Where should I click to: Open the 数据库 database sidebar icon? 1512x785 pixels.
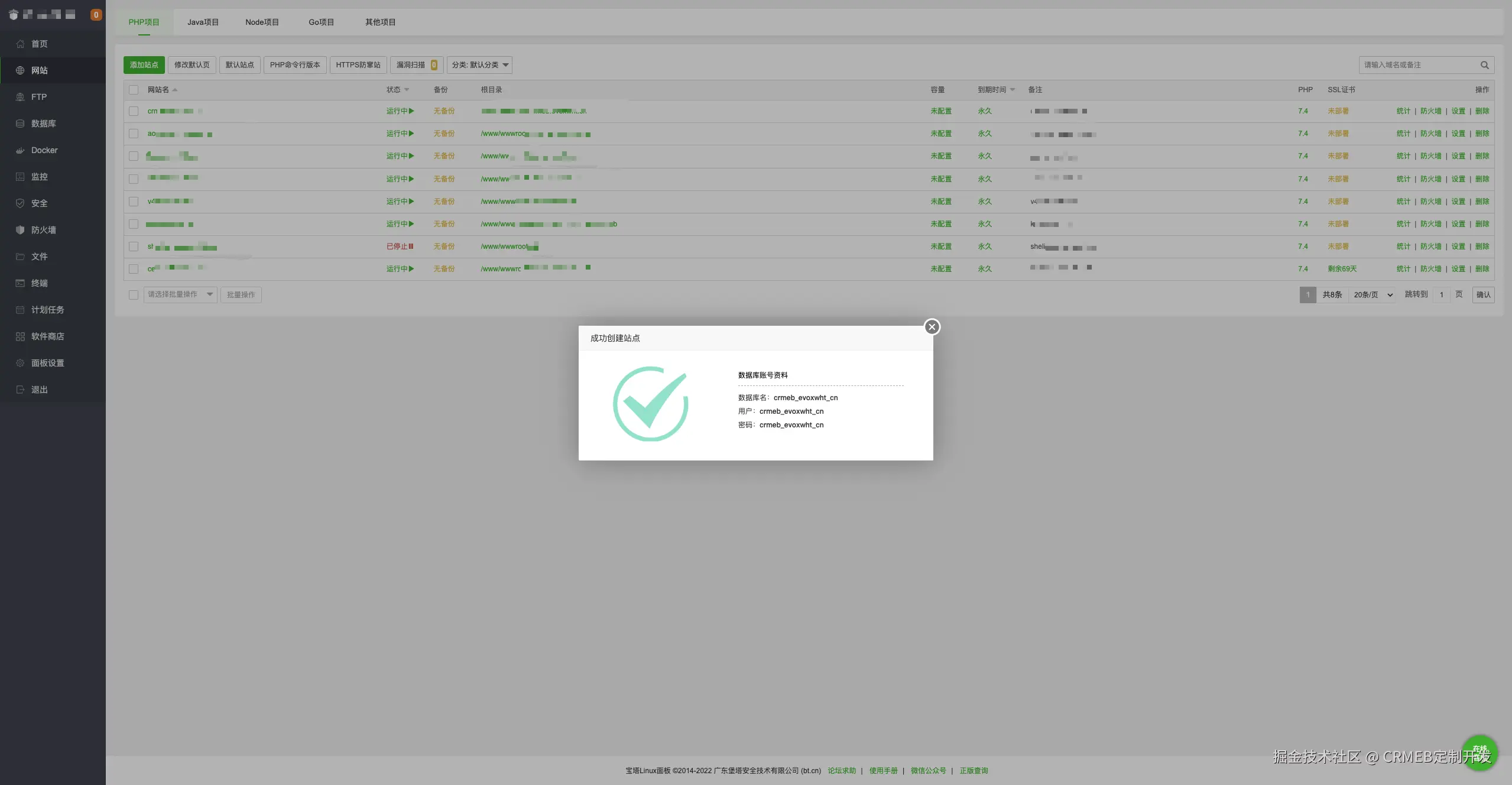pyautogui.click(x=20, y=124)
